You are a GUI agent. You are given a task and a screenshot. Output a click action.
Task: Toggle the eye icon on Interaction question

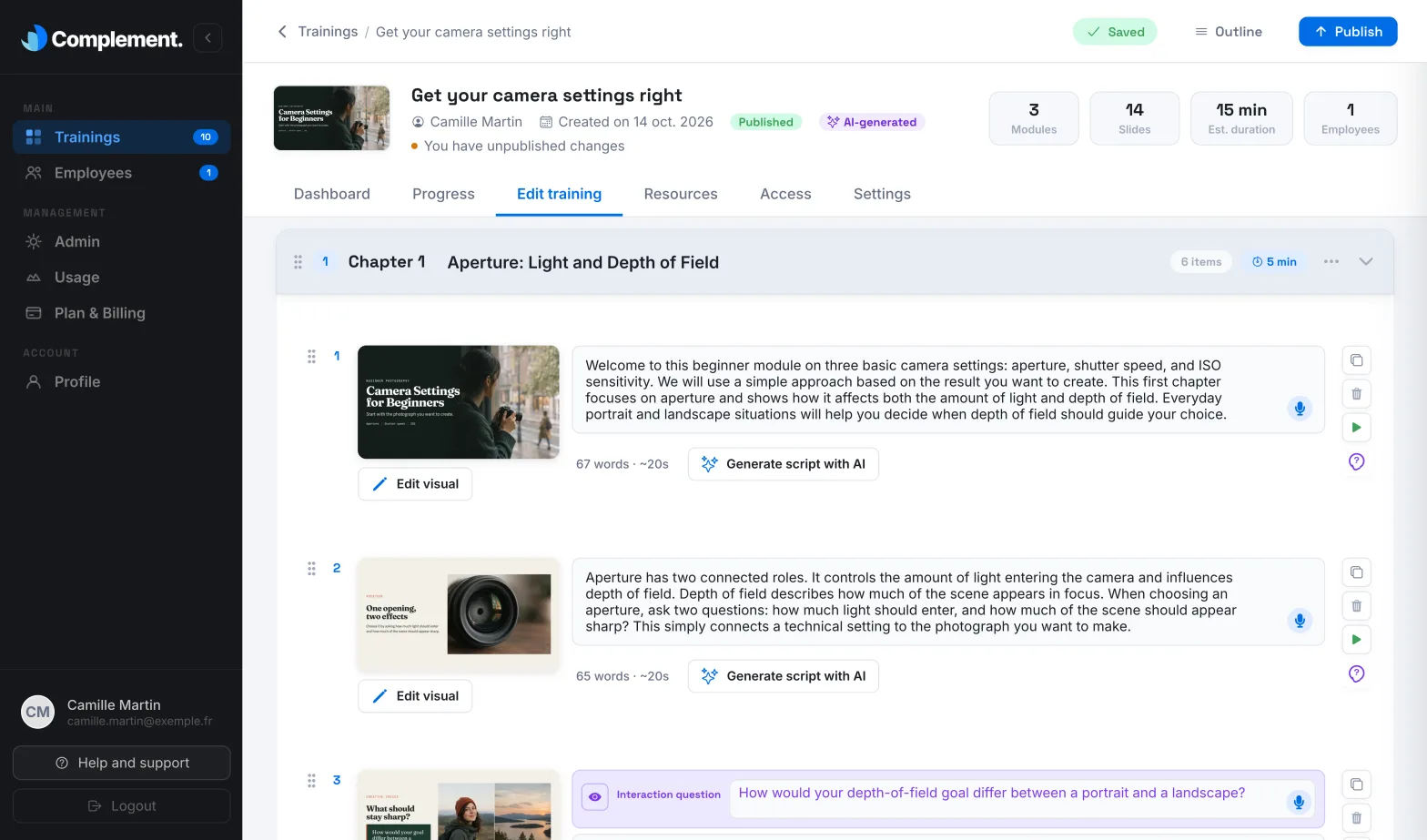594,796
